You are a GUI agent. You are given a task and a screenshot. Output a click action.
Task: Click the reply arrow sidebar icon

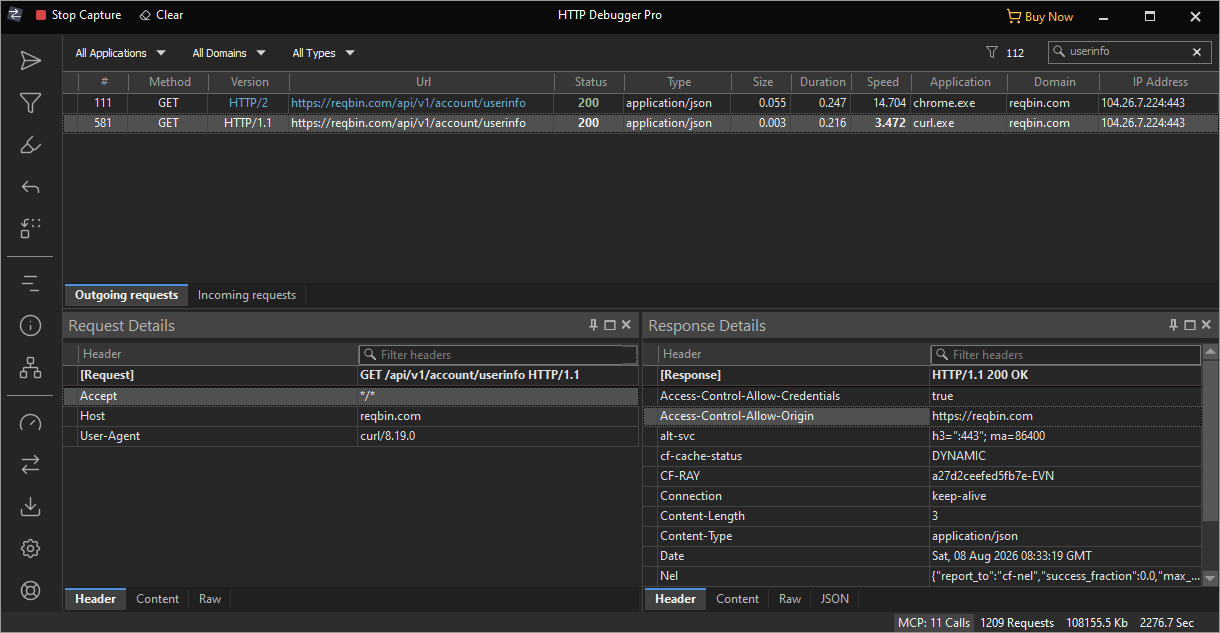coord(31,187)
